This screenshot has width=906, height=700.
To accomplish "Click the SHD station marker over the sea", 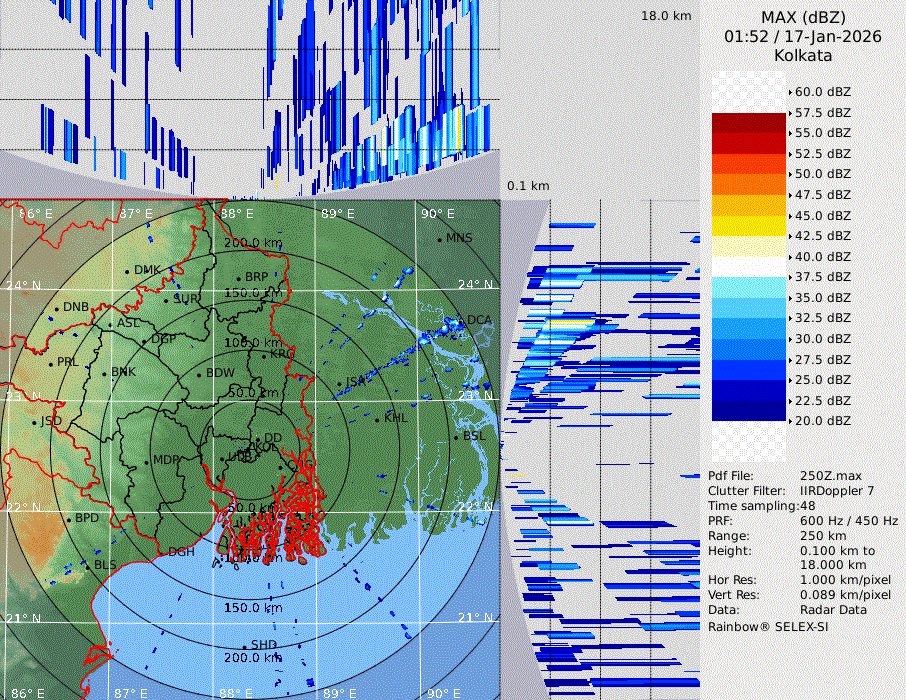I will 244,645.
